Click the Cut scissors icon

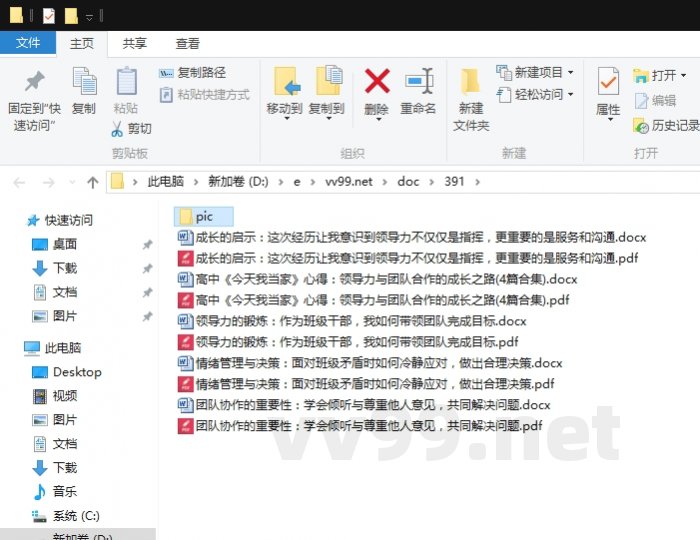(117, 129)
